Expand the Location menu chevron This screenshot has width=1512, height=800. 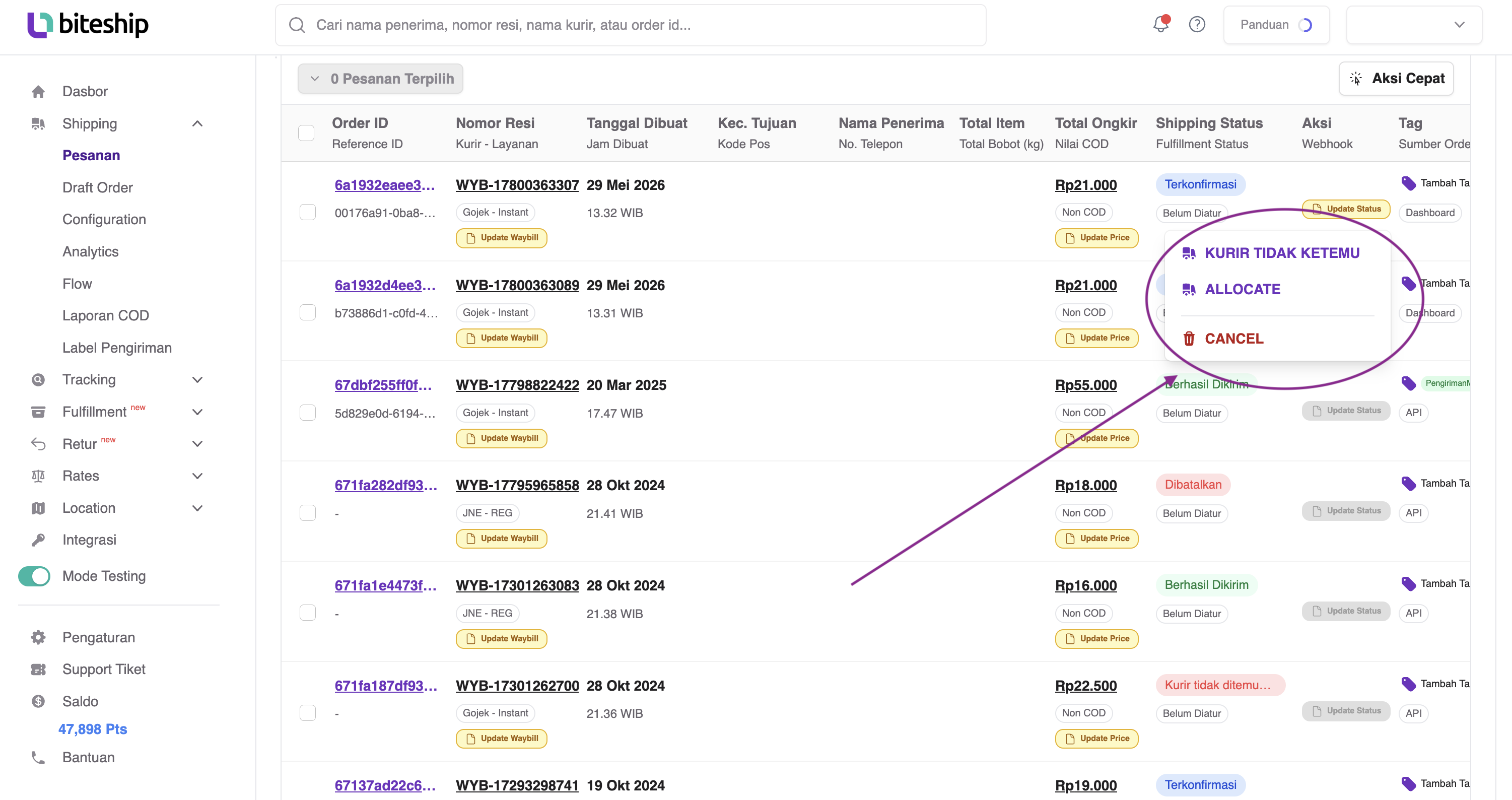click(198, 508)
